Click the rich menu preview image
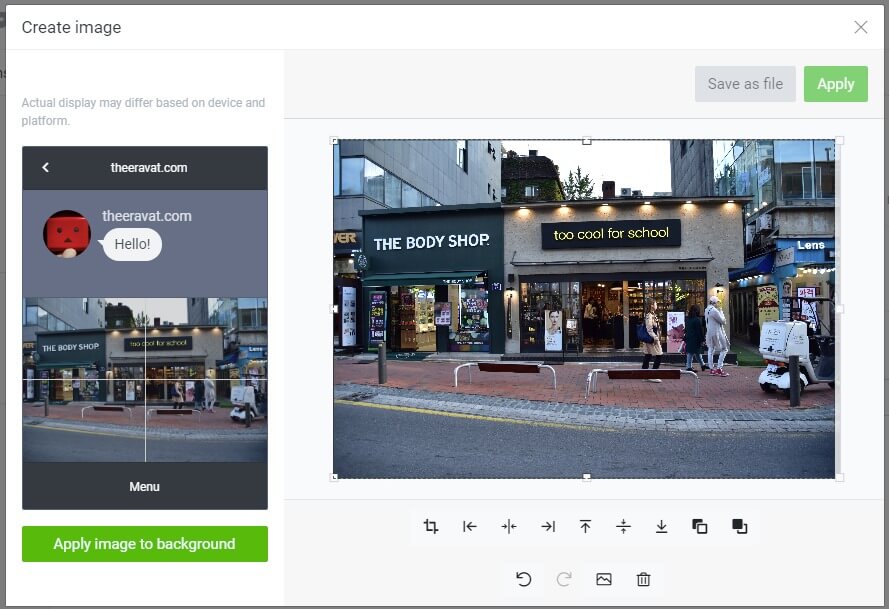The width and height of the screenshot is (889, 609). point(145,380)
